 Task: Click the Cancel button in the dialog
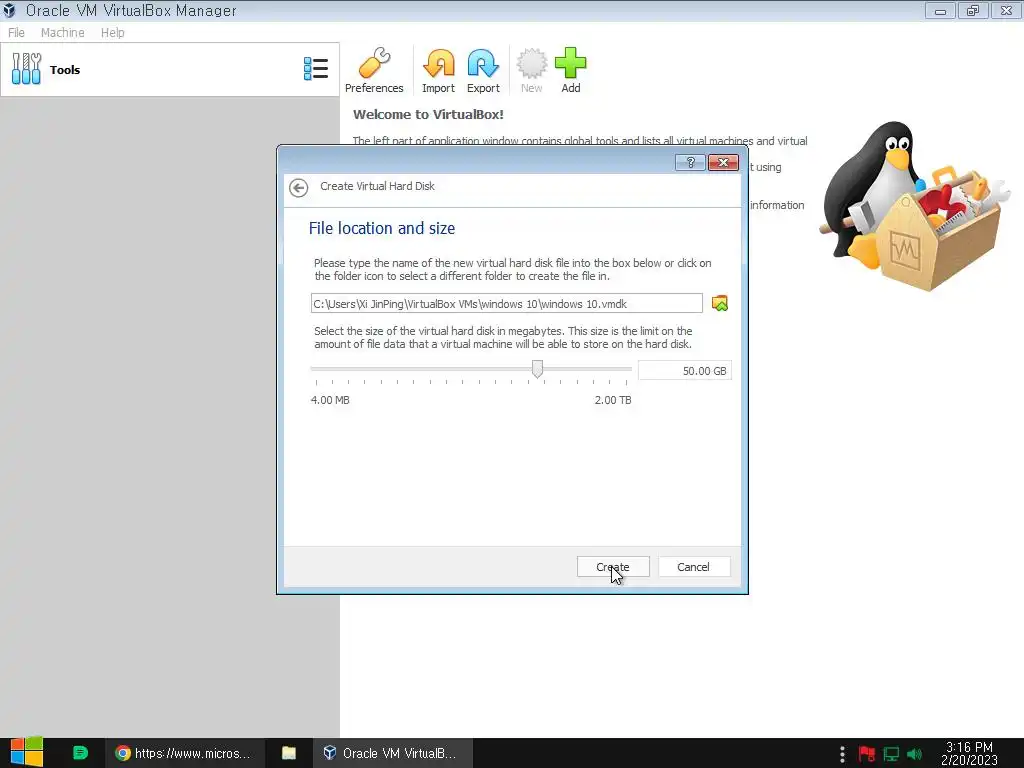(x=694, y=567)
